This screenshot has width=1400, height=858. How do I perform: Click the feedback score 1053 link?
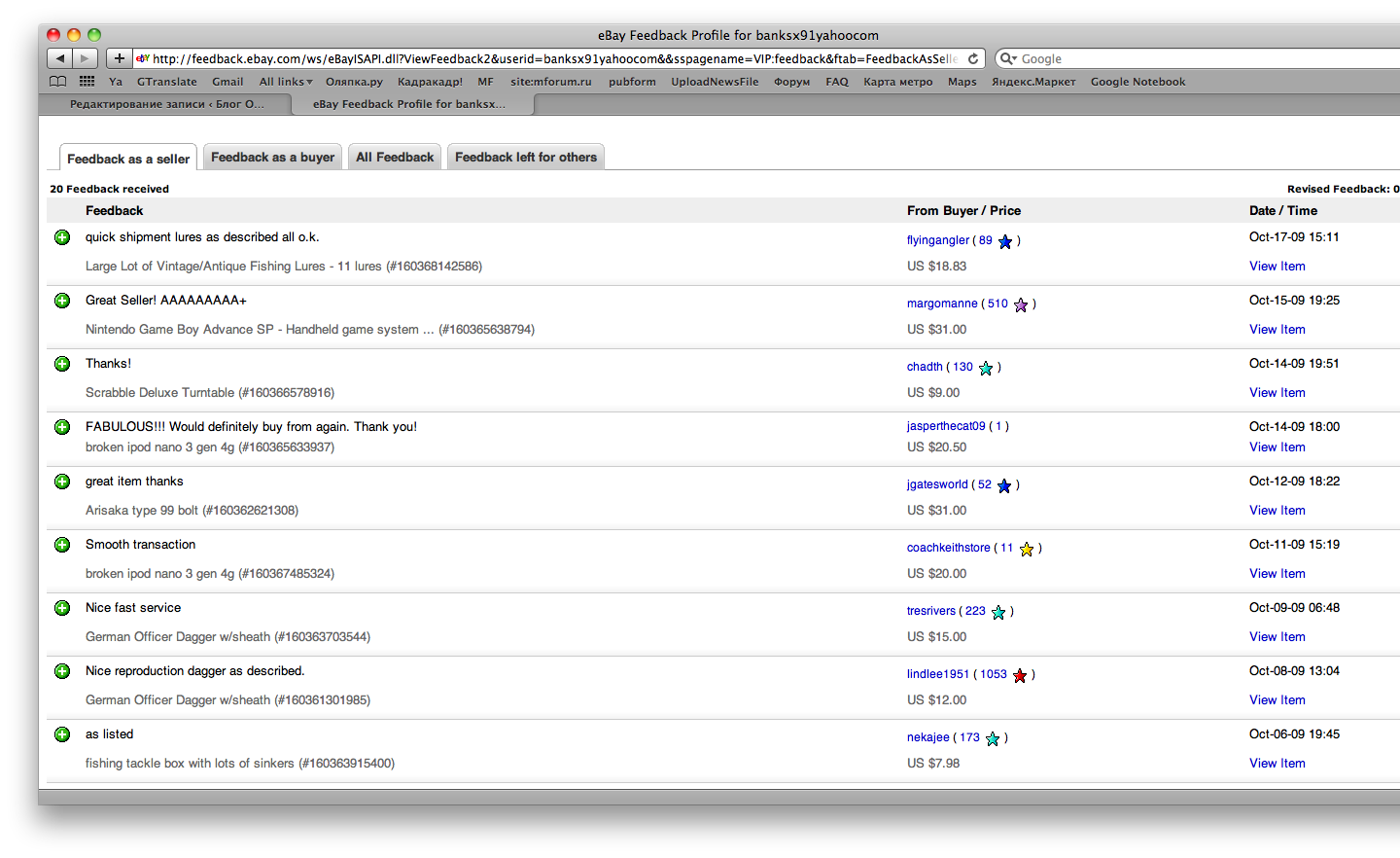click(x=994, y=674)
